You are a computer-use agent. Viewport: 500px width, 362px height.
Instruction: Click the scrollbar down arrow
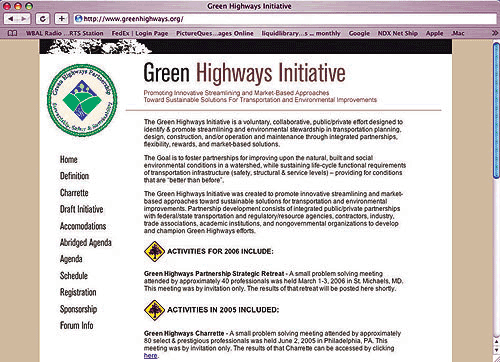point(496,350)
